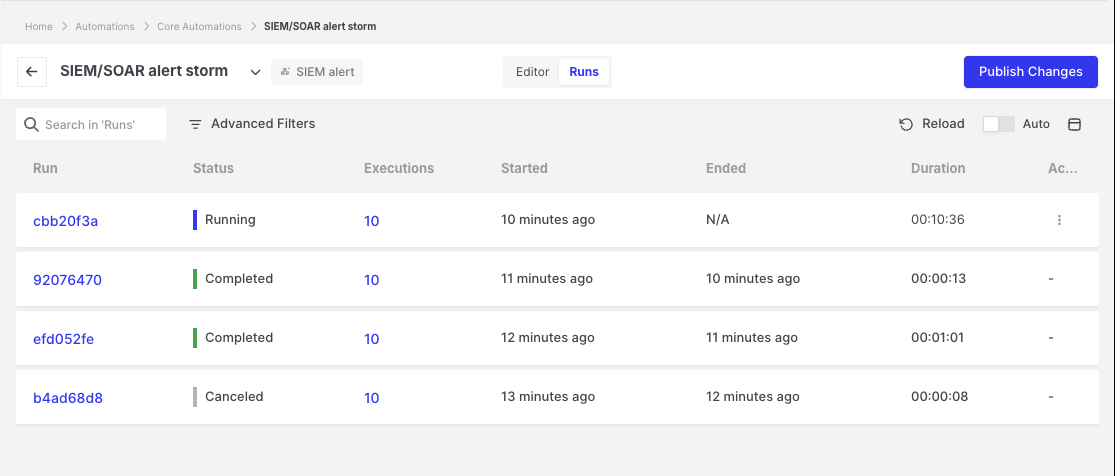Reload the runs list
Viewport: 1115px width, 476px height.
[932, 124]
